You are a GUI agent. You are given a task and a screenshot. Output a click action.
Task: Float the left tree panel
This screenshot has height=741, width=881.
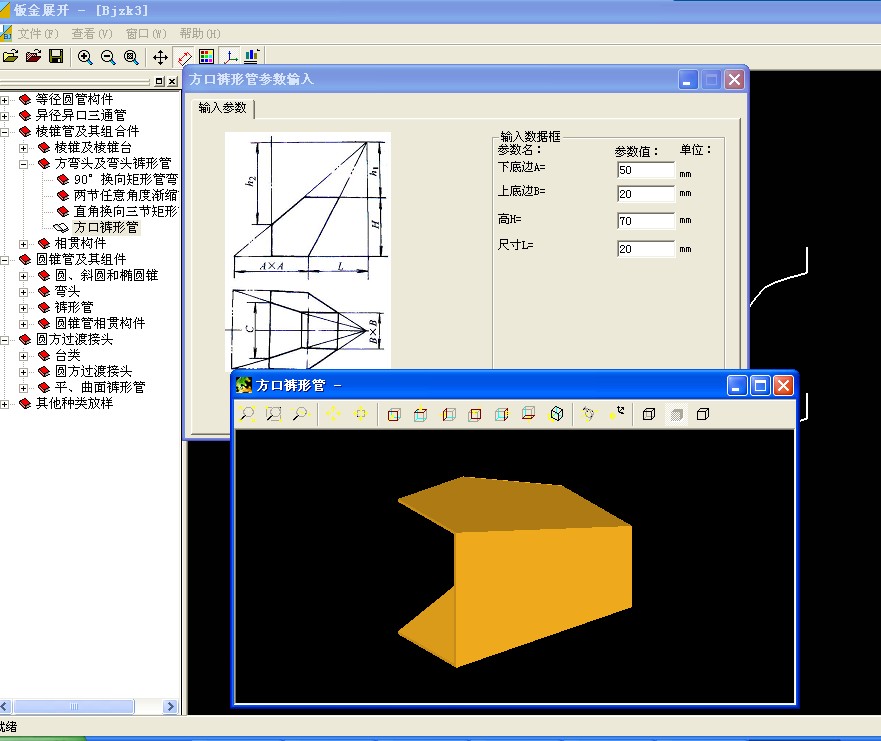[x=160, y=81]
